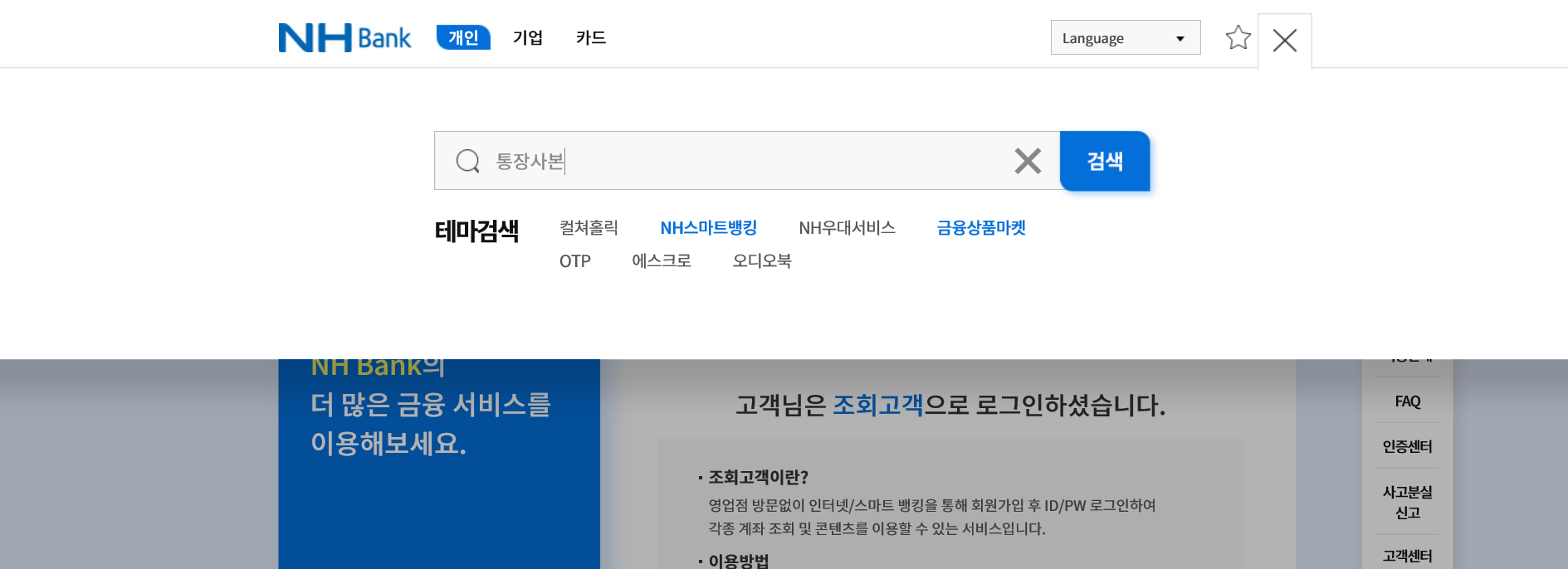Viewport: 1568px width, 569px height.
Task: Open NH우대서비스 theme link
Action: pyautogui.click(x=847, y=227)
